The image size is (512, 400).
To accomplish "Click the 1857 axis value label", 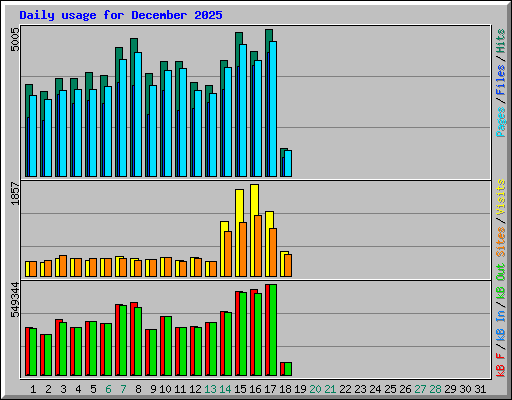I will click(x=15, y=193).
